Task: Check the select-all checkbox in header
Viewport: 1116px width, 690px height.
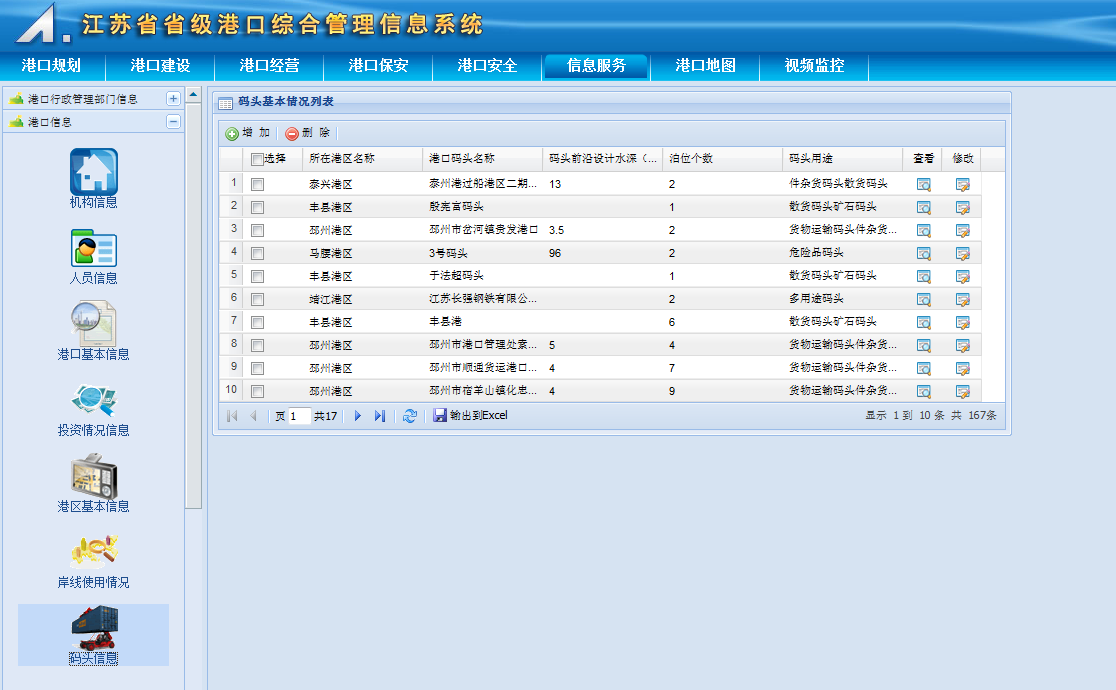Action: point(257,159)
